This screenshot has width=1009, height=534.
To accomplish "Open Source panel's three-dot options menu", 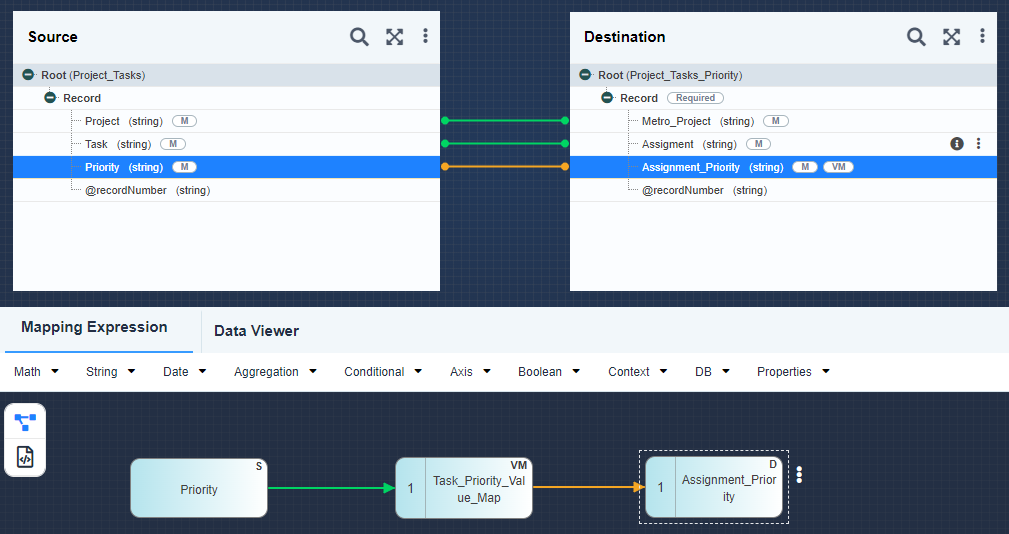I will tap(425, 36).
